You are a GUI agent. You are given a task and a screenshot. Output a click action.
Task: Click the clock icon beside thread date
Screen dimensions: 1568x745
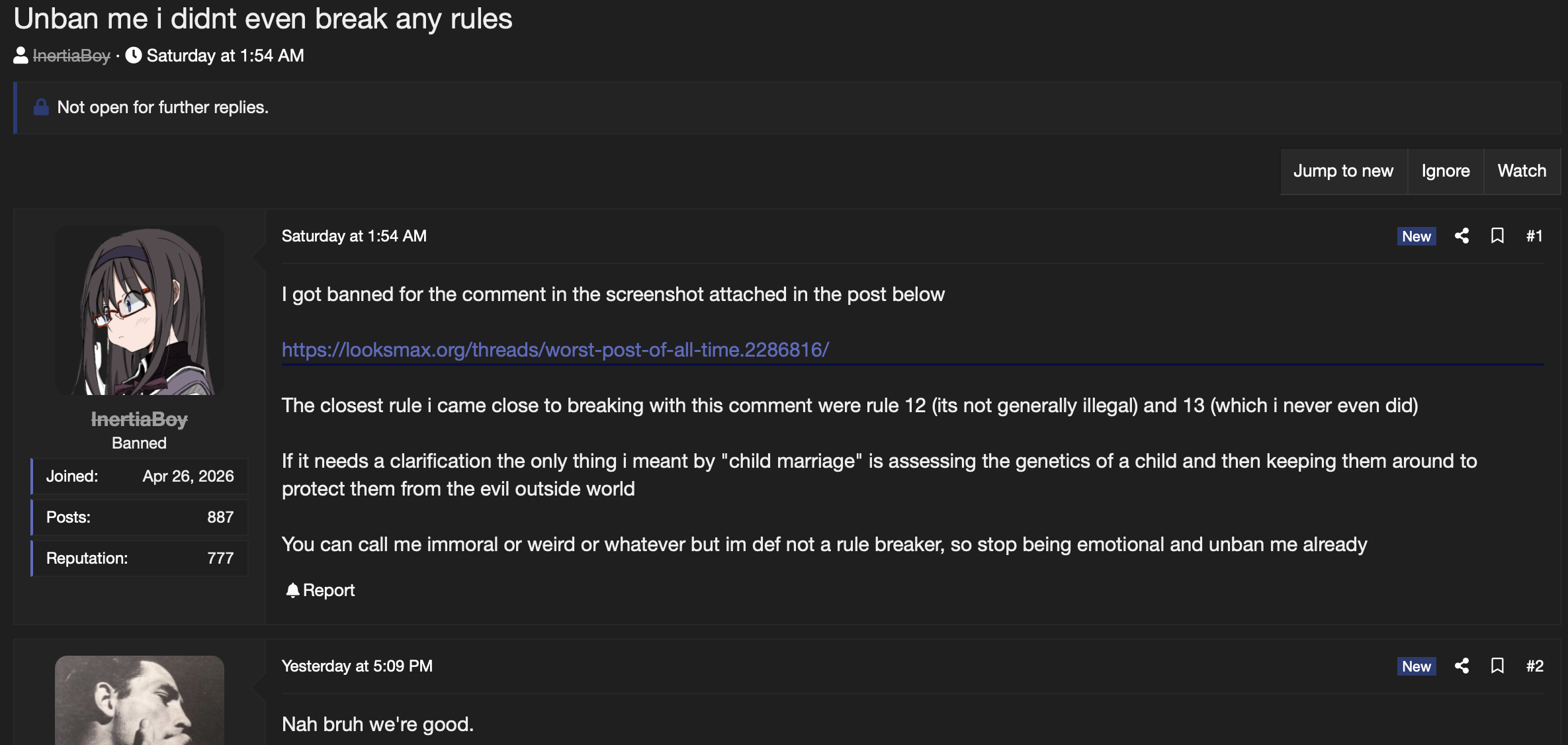click(134, 56)
